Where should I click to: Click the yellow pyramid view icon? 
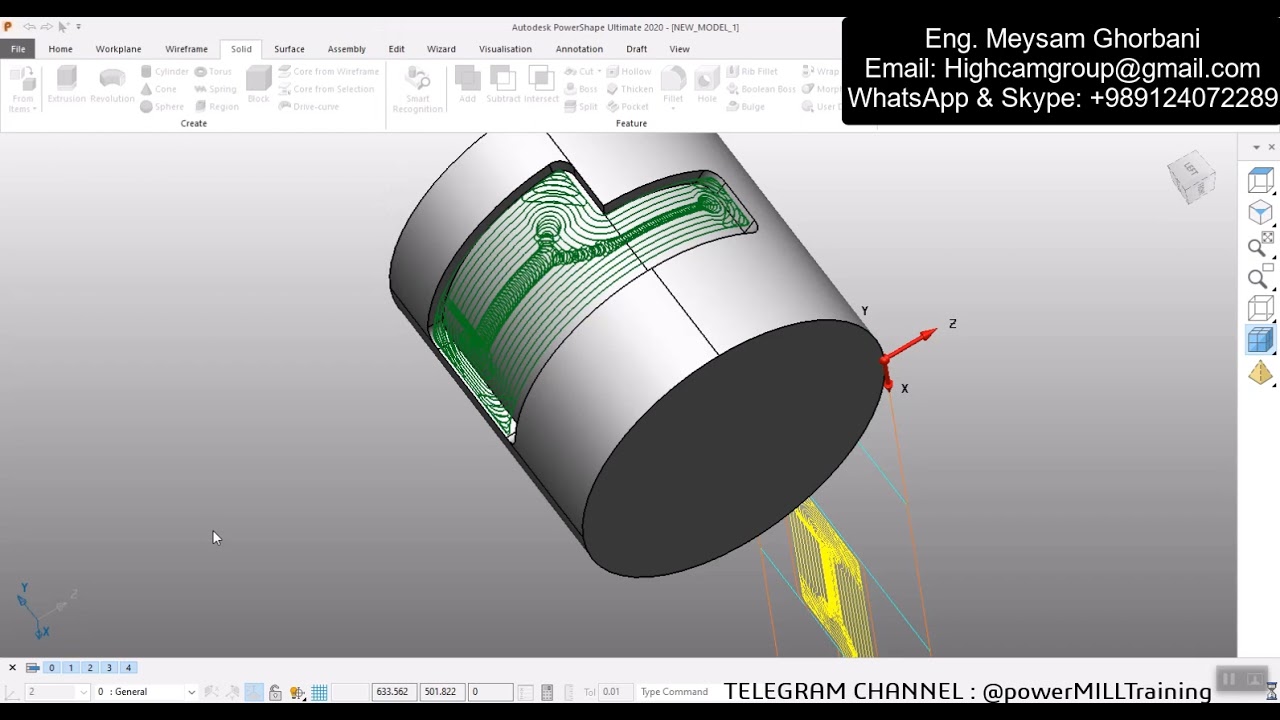(x=1260, y=373)
